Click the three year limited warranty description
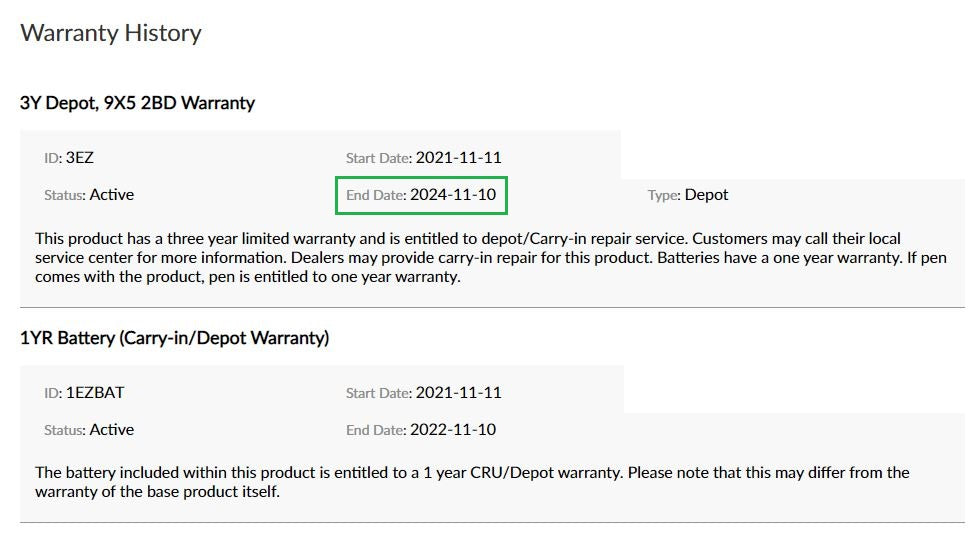 467,258
